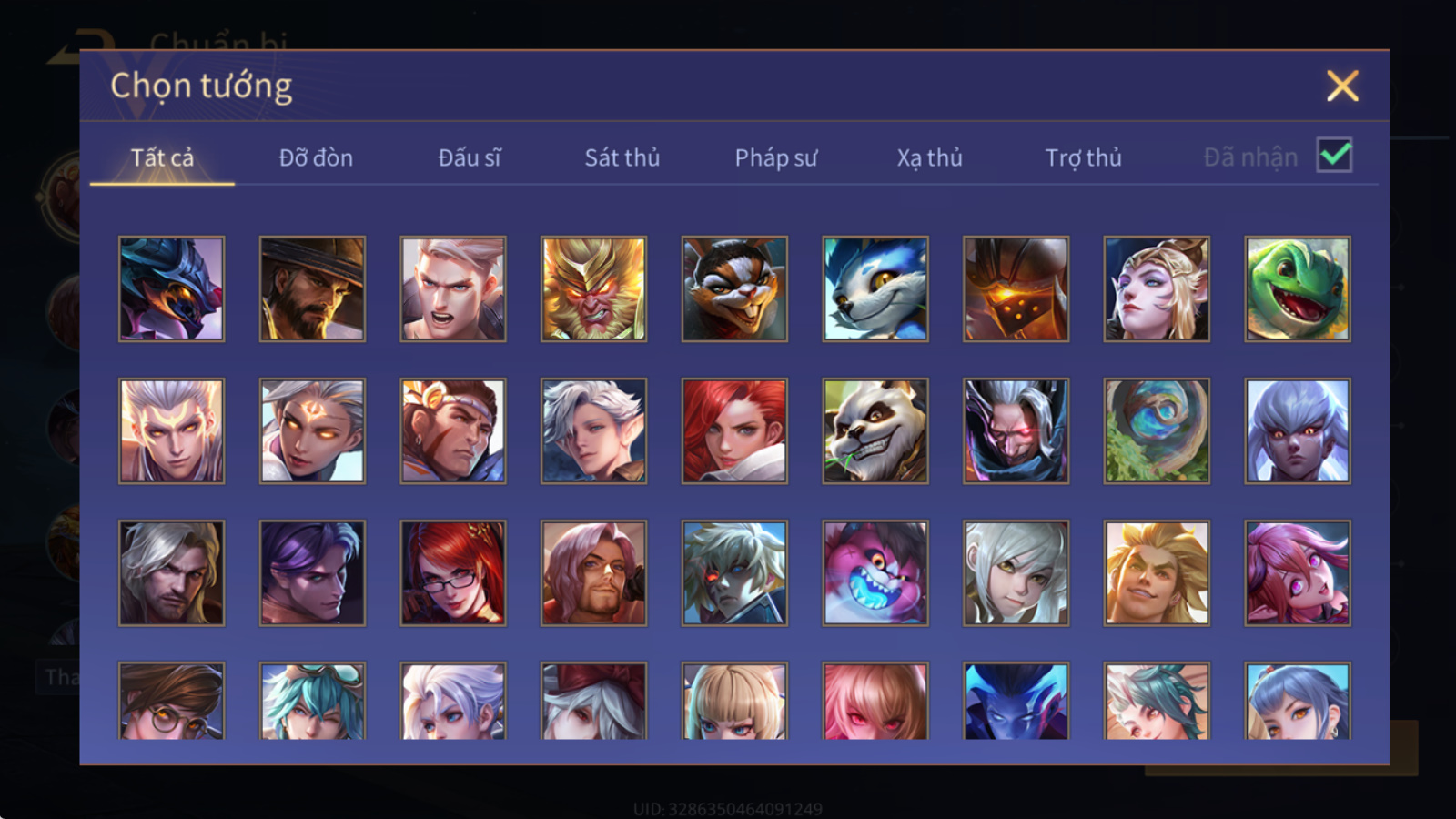This screenshot has width=1456, height=819.
Task: Switch to the Đỡ đòn tab
Action: pyautogui.click(x=316, y=157)
